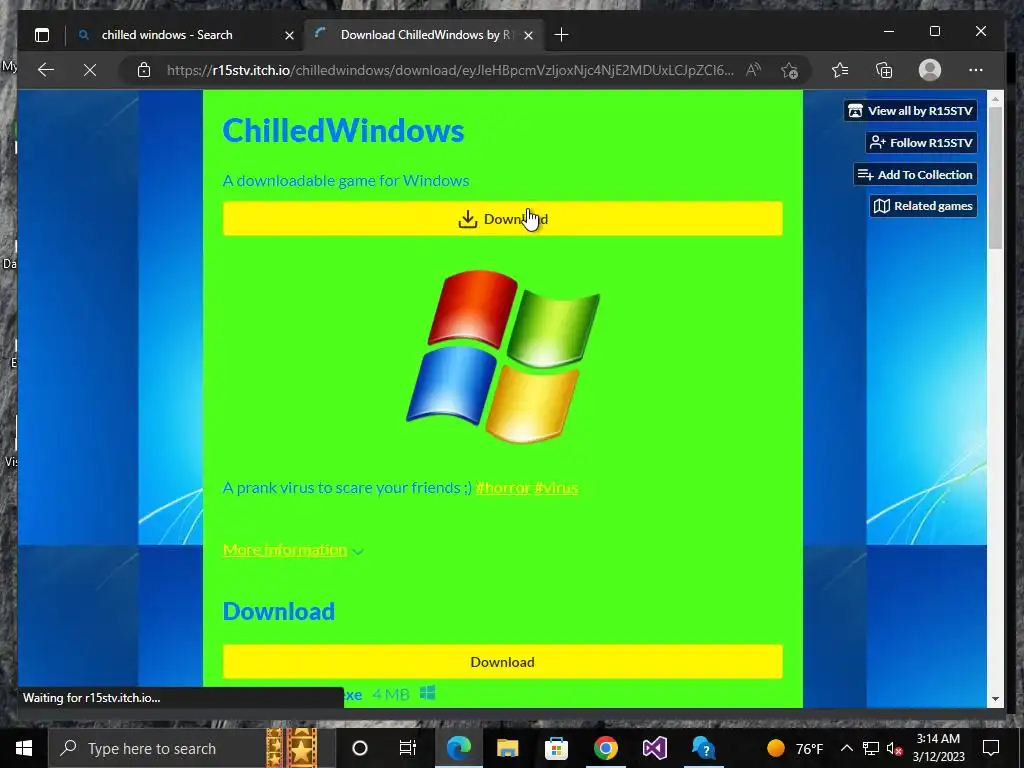1024x768 pixels.
Task: Activate the Read aloud icon
Action: coord(754,70)
